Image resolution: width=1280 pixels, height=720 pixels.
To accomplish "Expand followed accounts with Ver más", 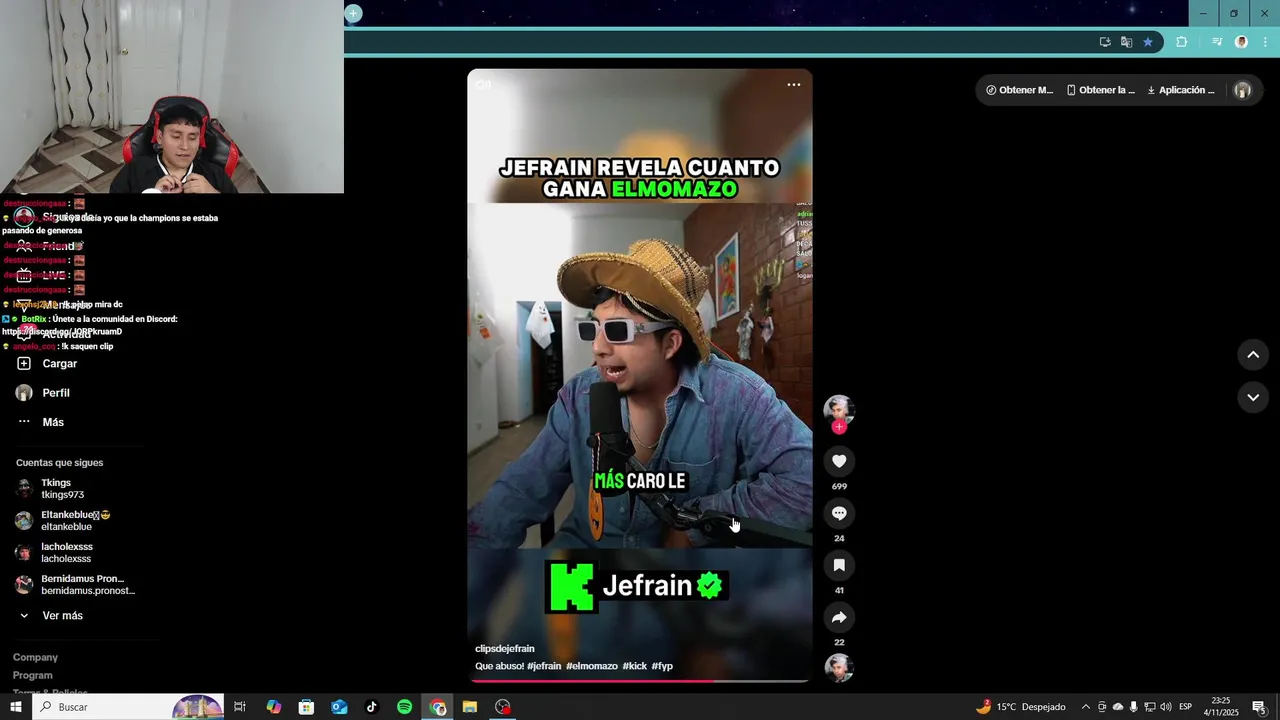I will 52,616.
